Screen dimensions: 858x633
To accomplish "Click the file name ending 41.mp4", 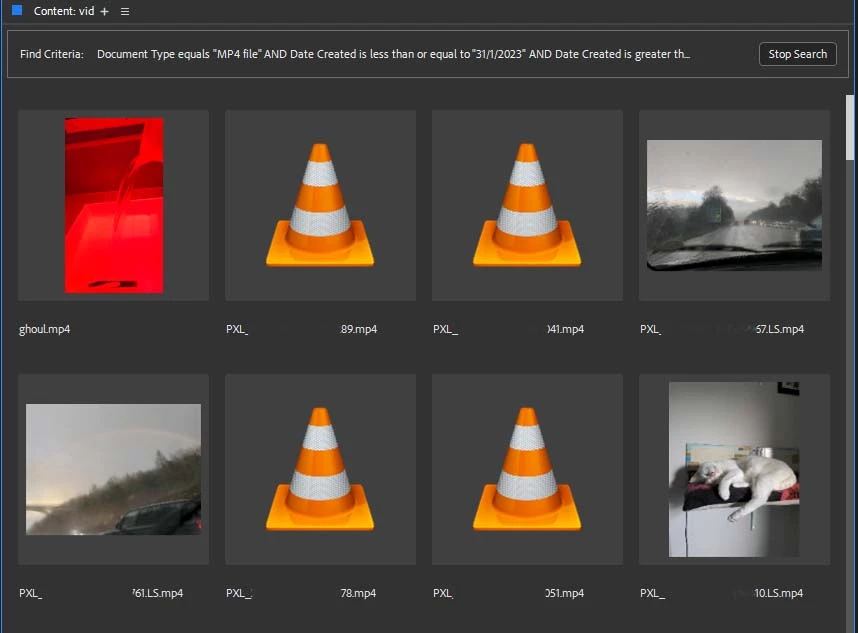I will [x=508, y=329].
